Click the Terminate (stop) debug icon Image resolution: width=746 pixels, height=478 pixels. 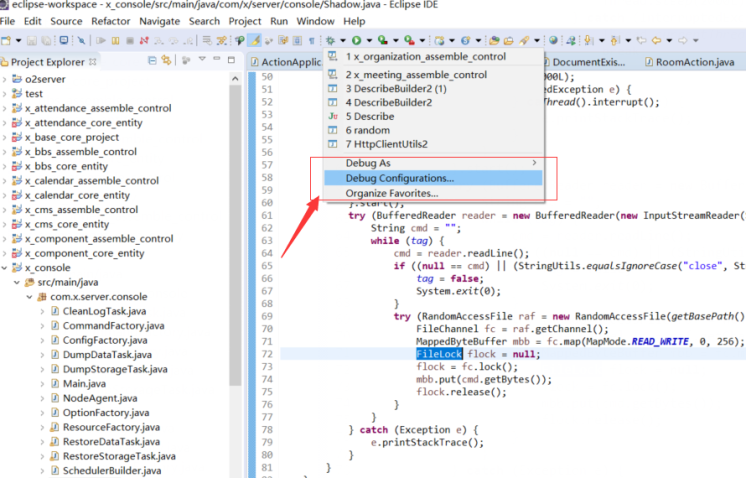pos(129,41)
